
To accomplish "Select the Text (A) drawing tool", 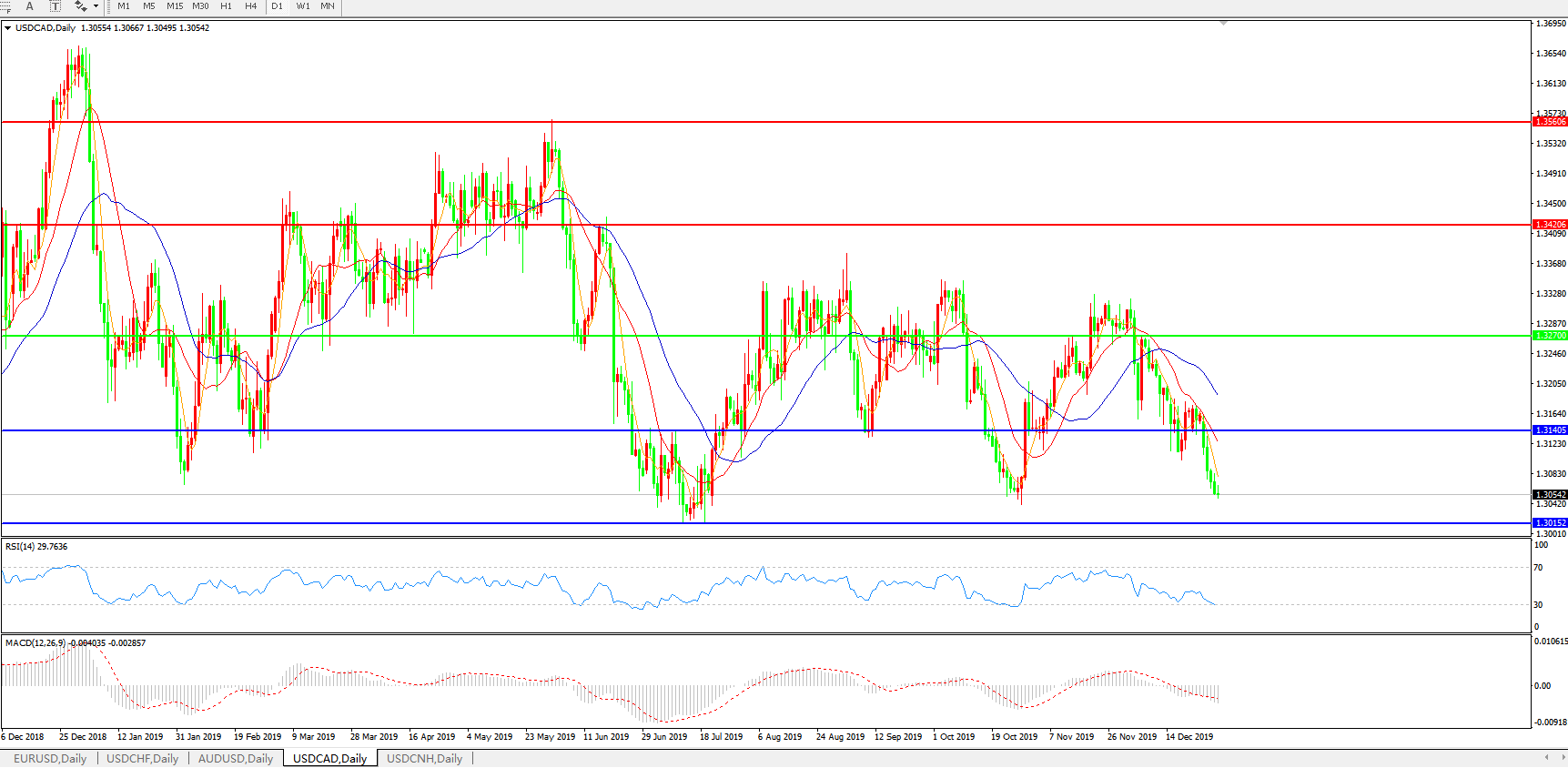I will [29, 6].
